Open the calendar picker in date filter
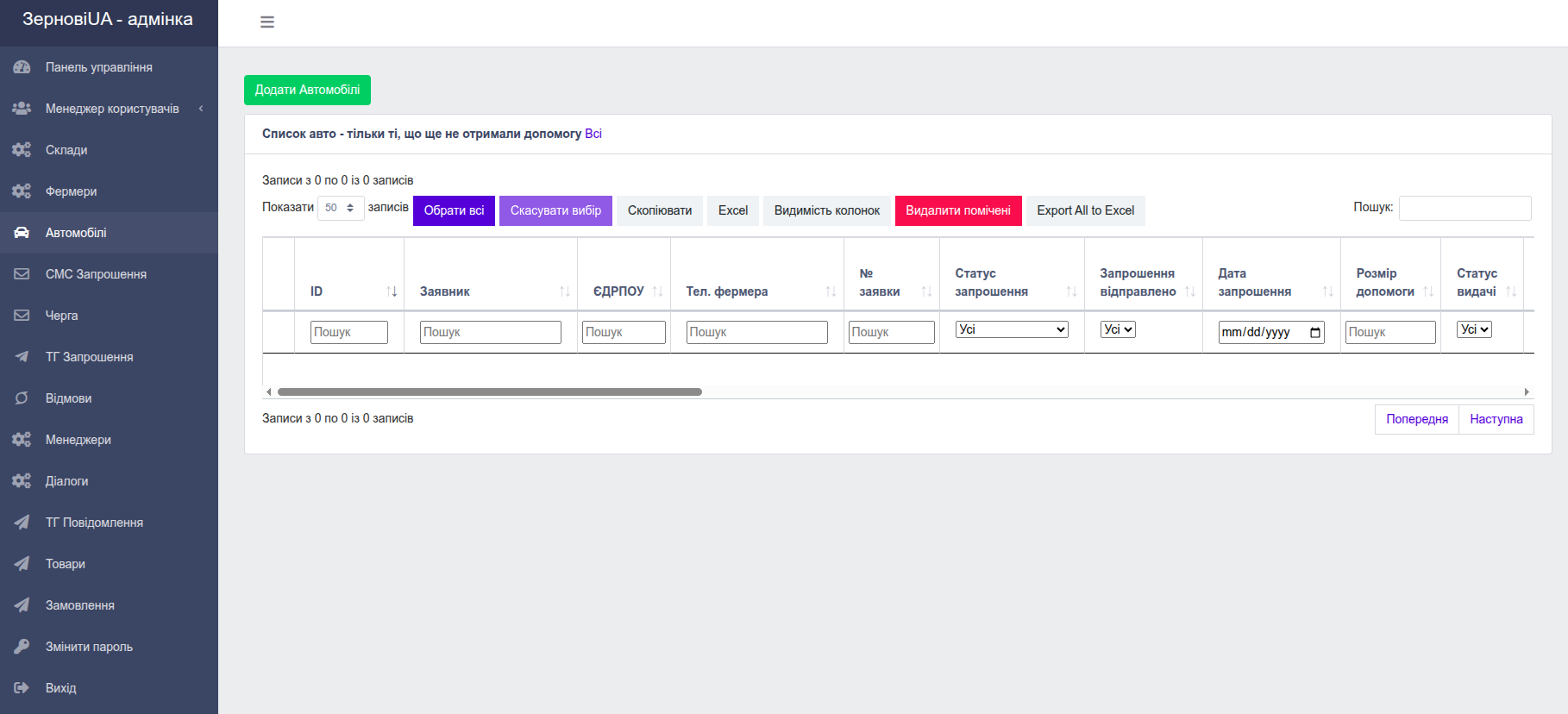The image size is (1568, 714). coord(1315,332)
